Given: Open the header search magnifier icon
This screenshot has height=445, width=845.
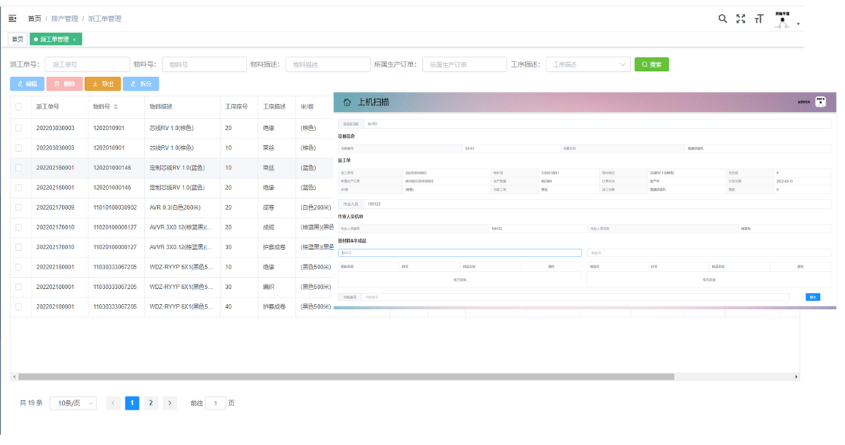Looking at the screenshot, I should (723, 19).
